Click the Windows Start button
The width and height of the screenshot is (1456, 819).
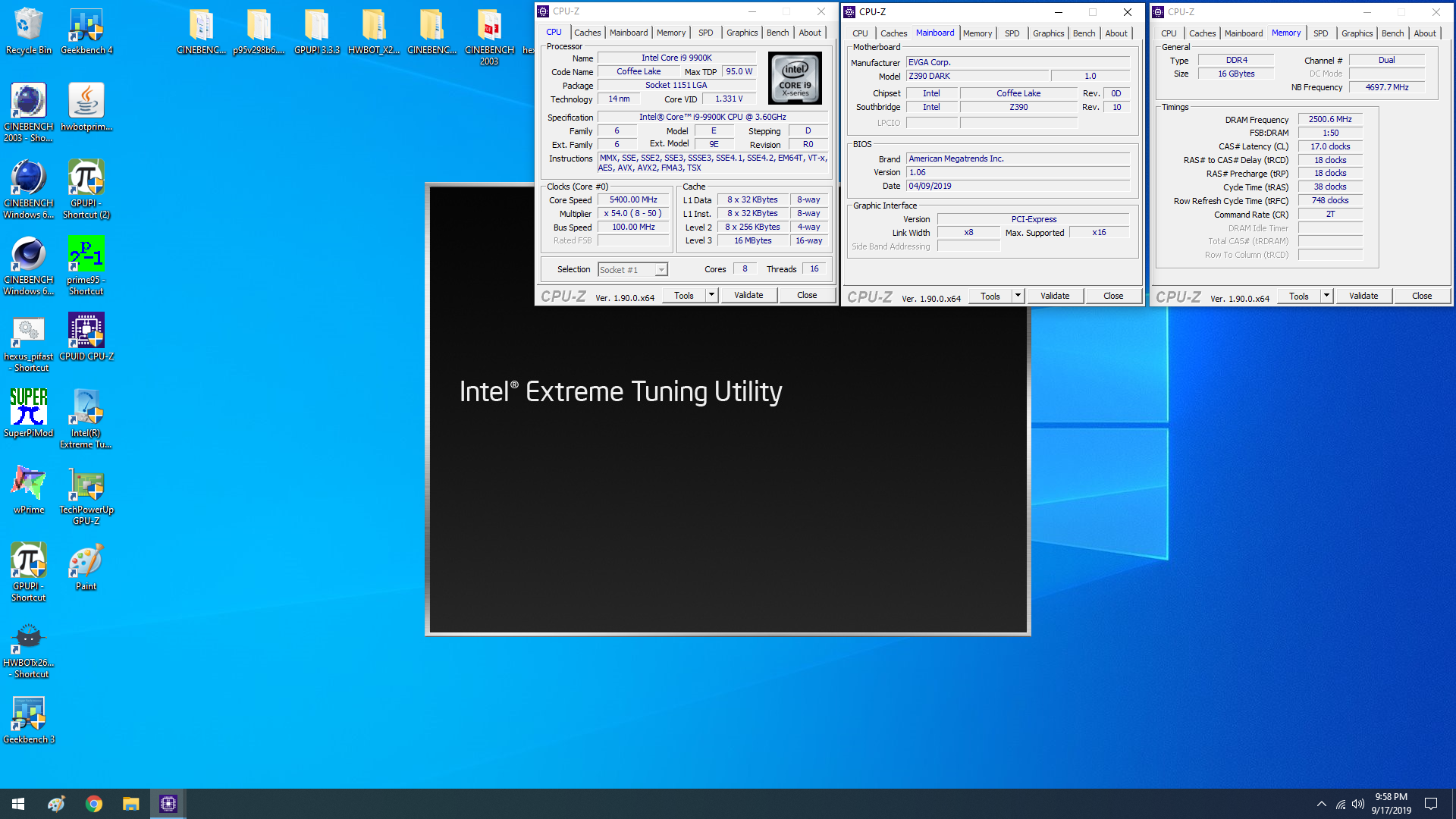pyautogui.click(x=18, y=804)
